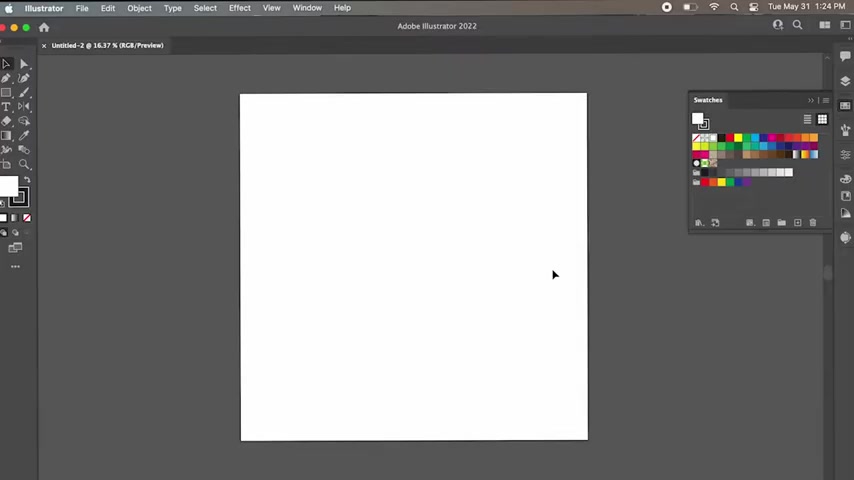Screen dimensions: 854x480
Task: Create a New Swatch
Action: (797, 223)
